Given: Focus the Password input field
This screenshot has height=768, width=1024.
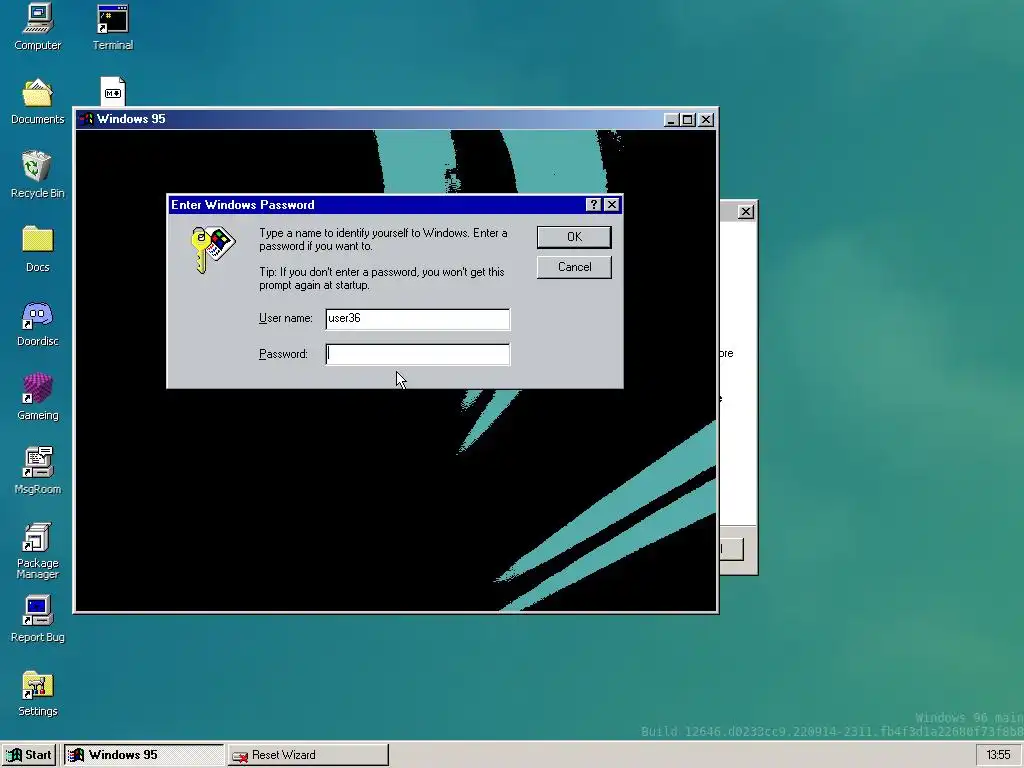Looking at the screenshot, I should [417, 354].
